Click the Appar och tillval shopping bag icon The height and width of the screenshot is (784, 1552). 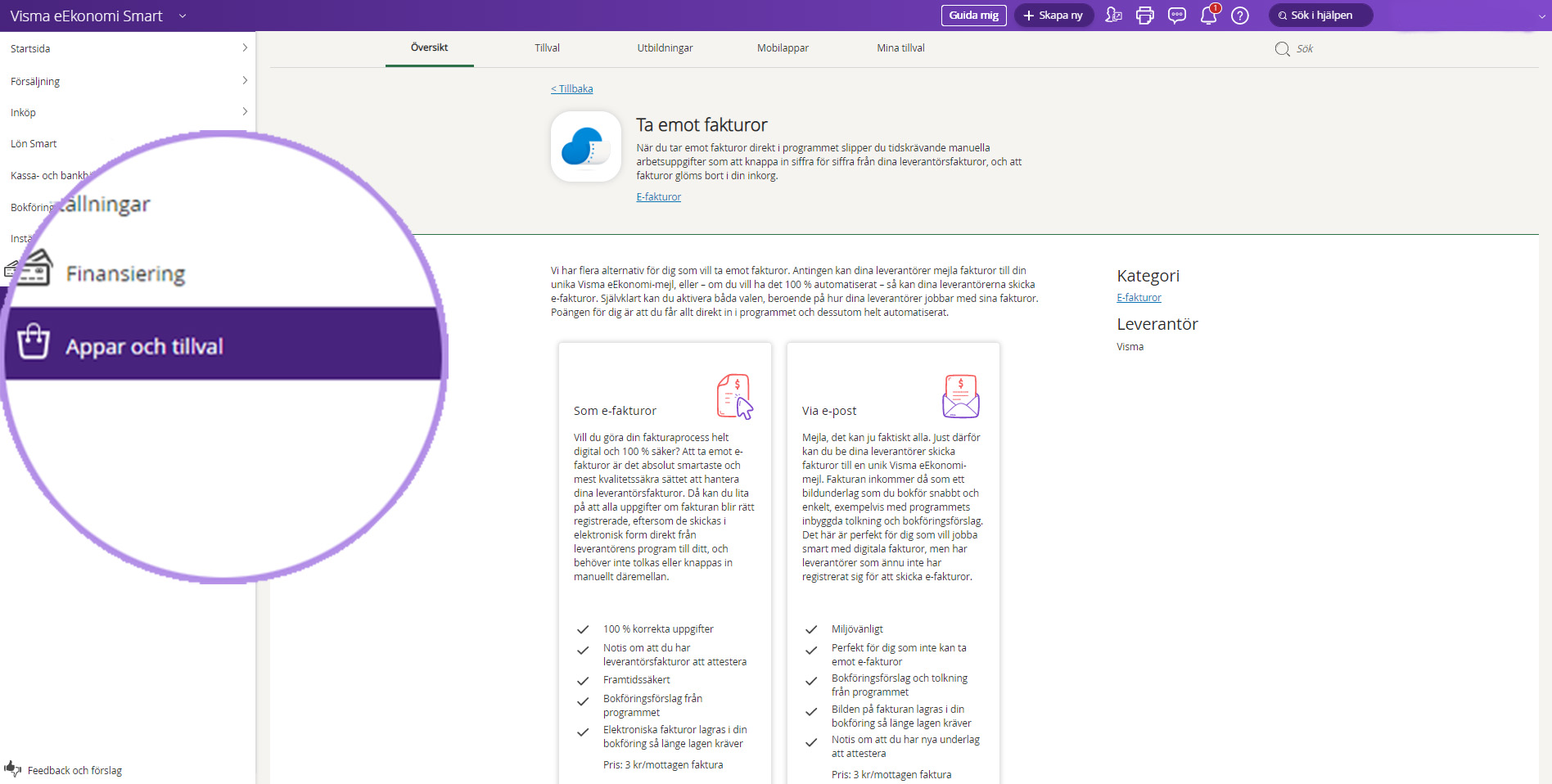[34, 341]
